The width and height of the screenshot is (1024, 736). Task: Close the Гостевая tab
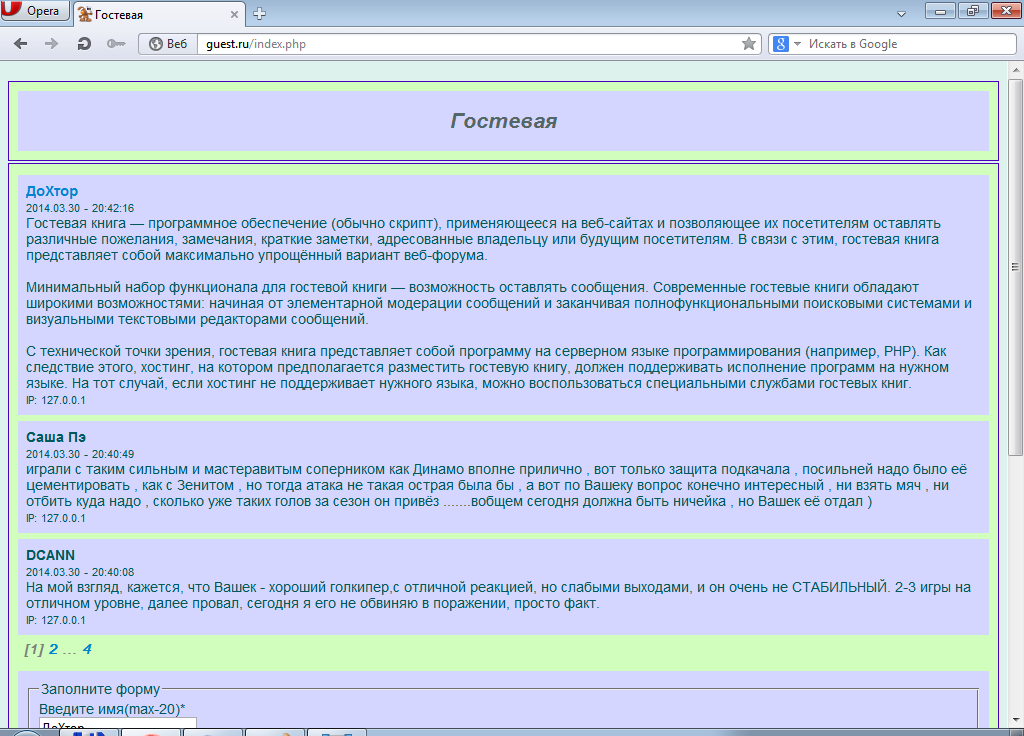pos(234,14)
